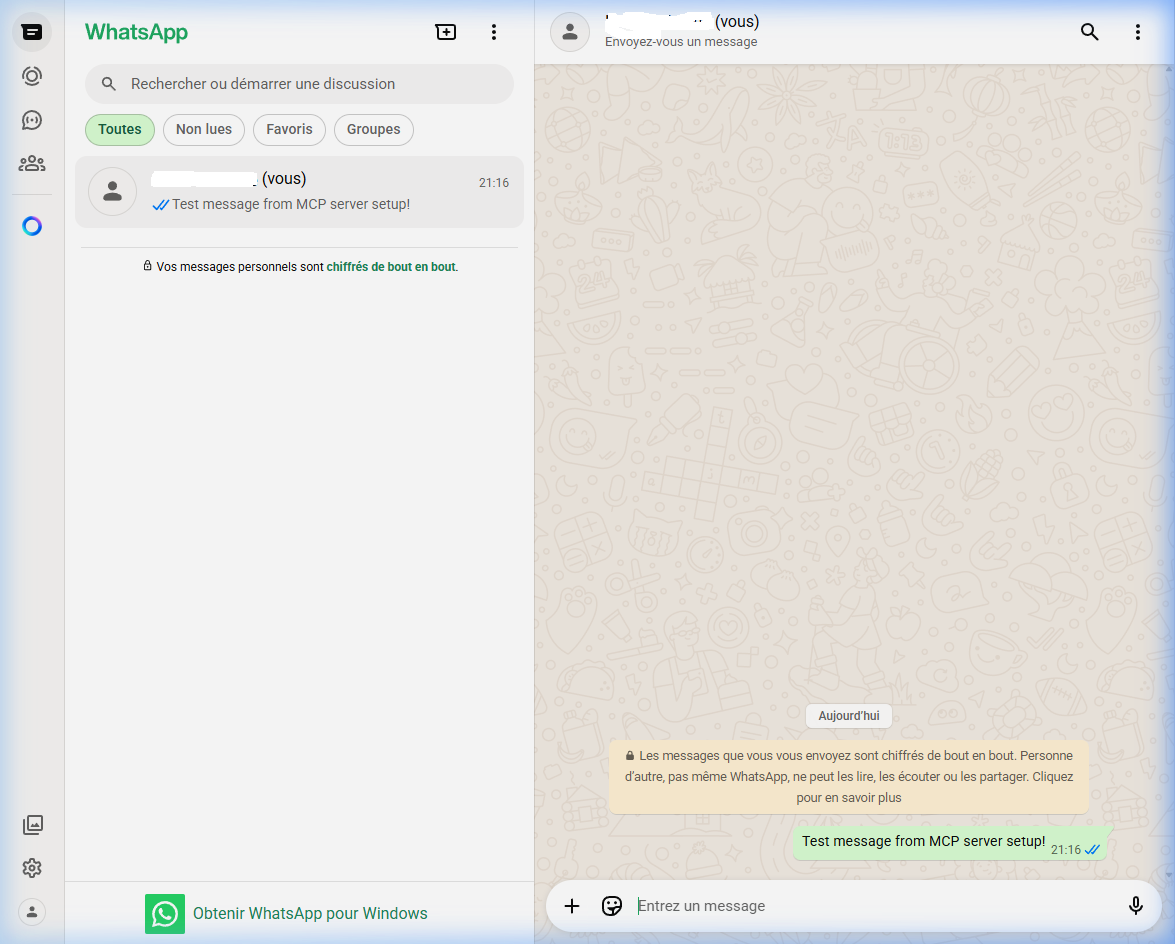Screen dimensions: 1175x944
Task: Open the Channels icon in sidebar
Action: 32,120
